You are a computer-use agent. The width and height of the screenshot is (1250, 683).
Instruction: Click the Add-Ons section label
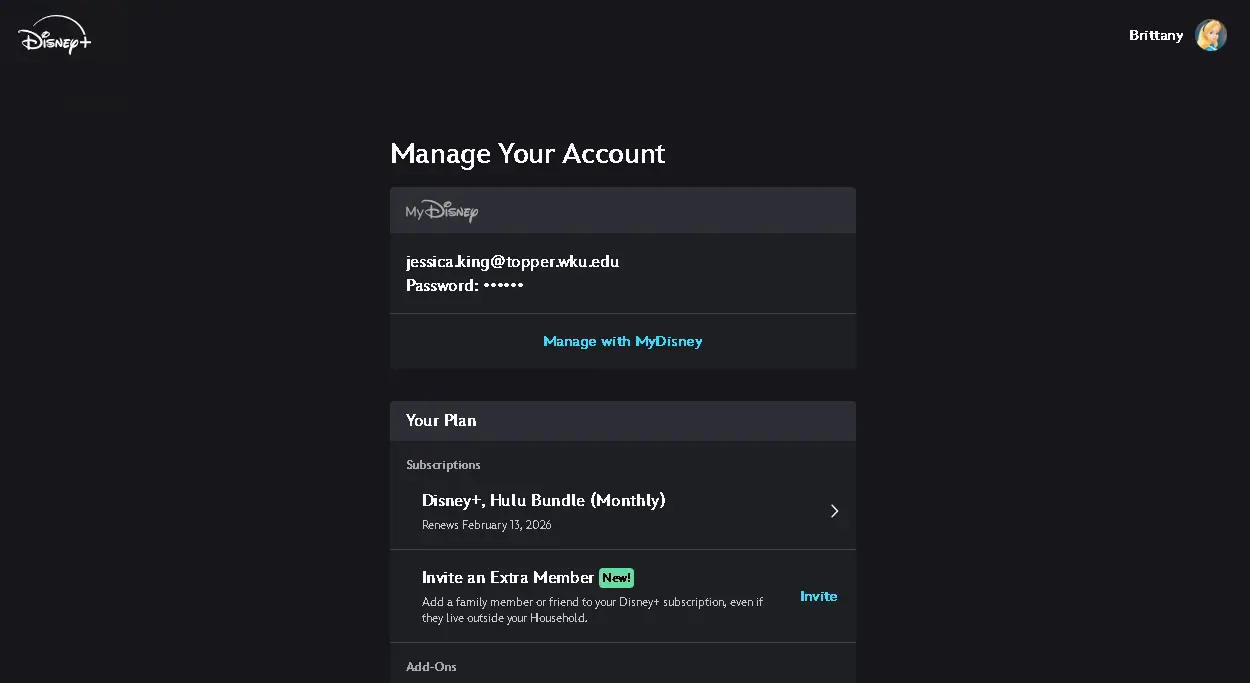tap(431, 667)
